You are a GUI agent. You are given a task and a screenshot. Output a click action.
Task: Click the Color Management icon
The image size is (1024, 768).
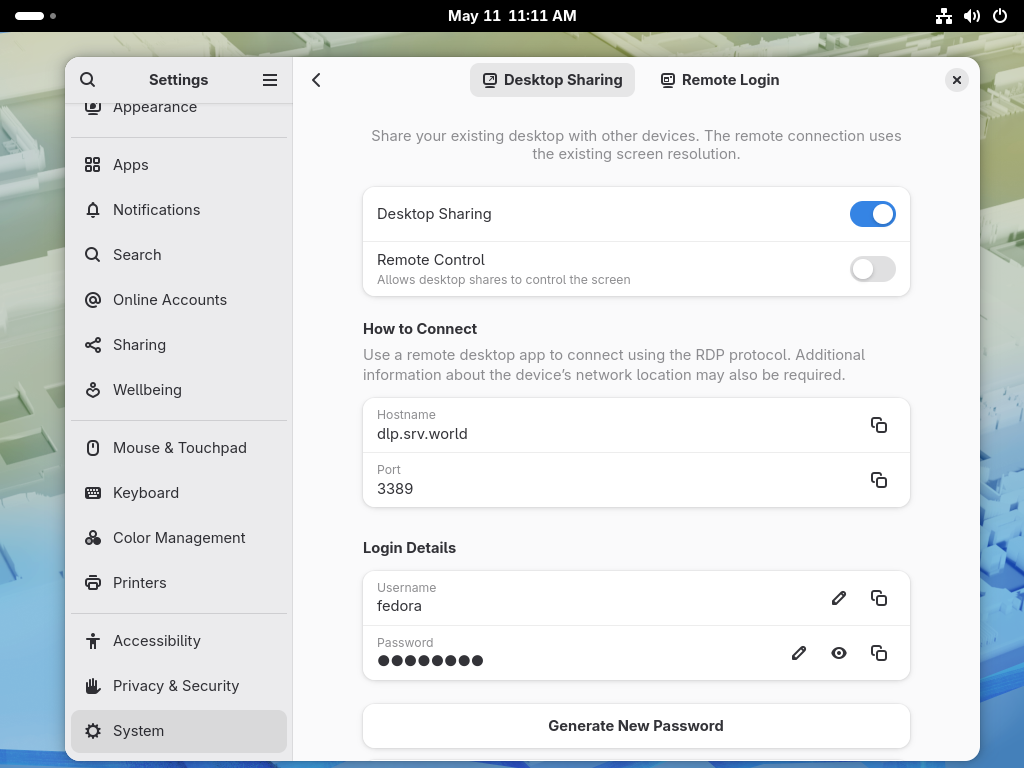(x=93, y=538)
